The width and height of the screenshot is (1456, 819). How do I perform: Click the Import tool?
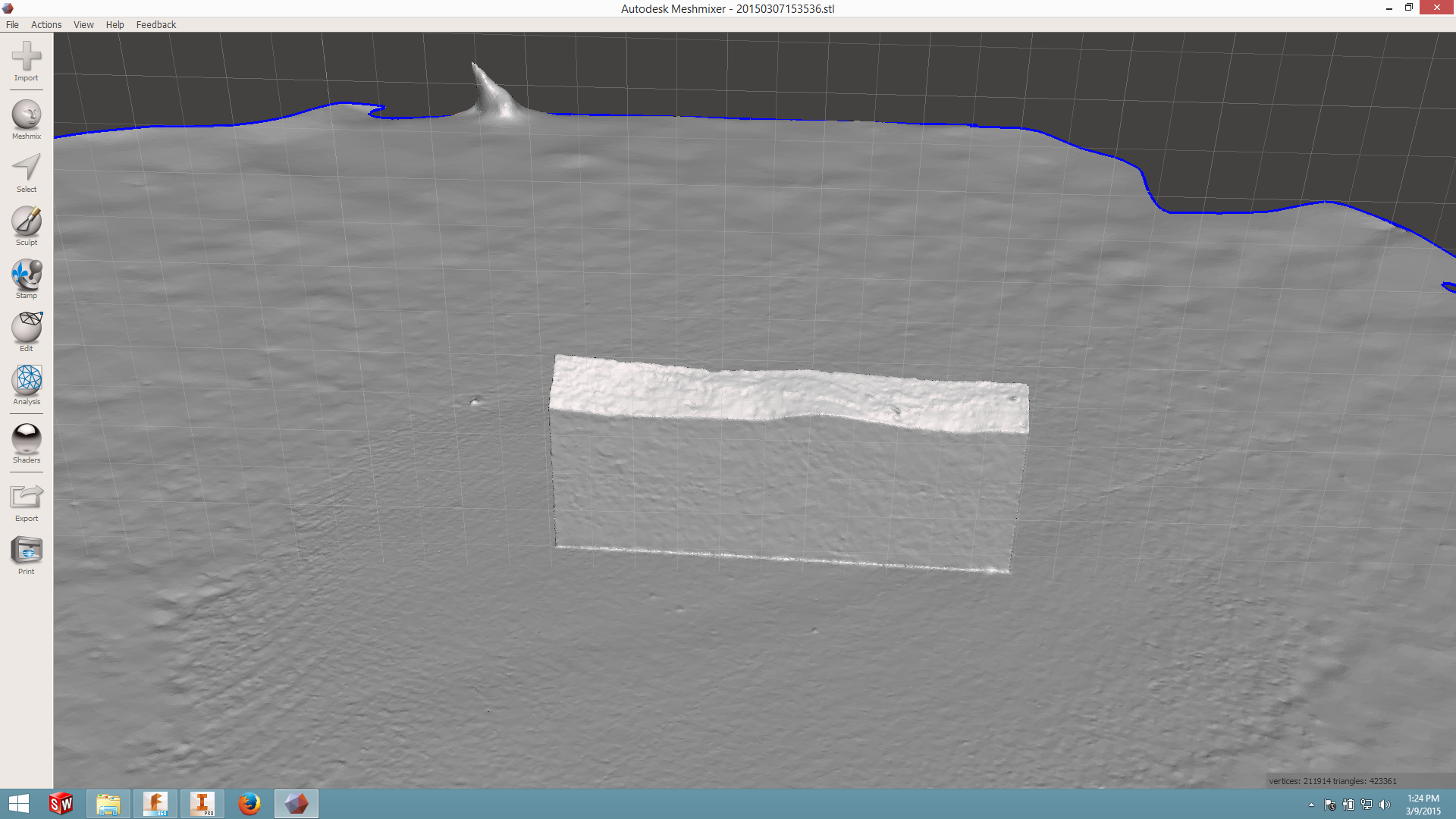pos(27,61)
